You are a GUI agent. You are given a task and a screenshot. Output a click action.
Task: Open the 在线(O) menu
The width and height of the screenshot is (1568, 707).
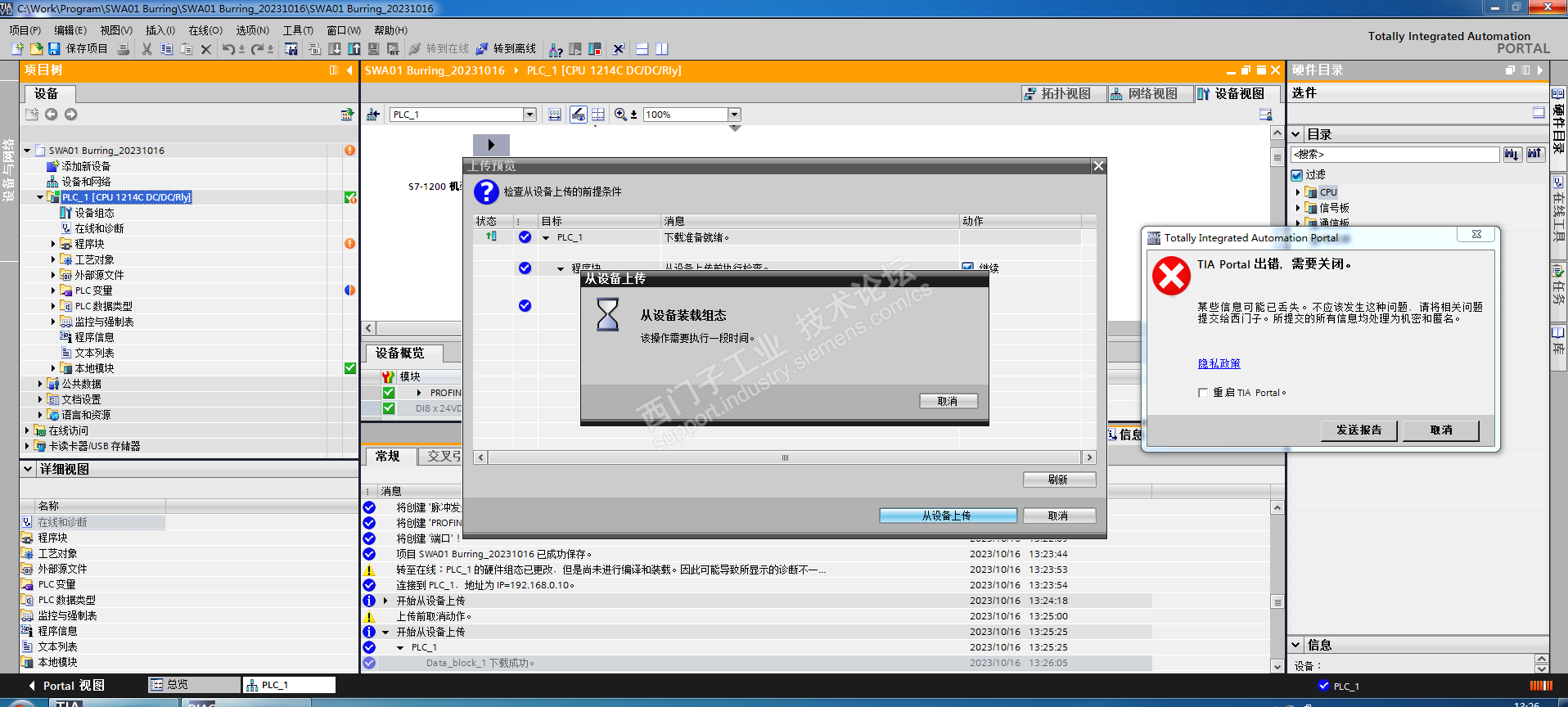pyautogui.click(x=205, y=30)
